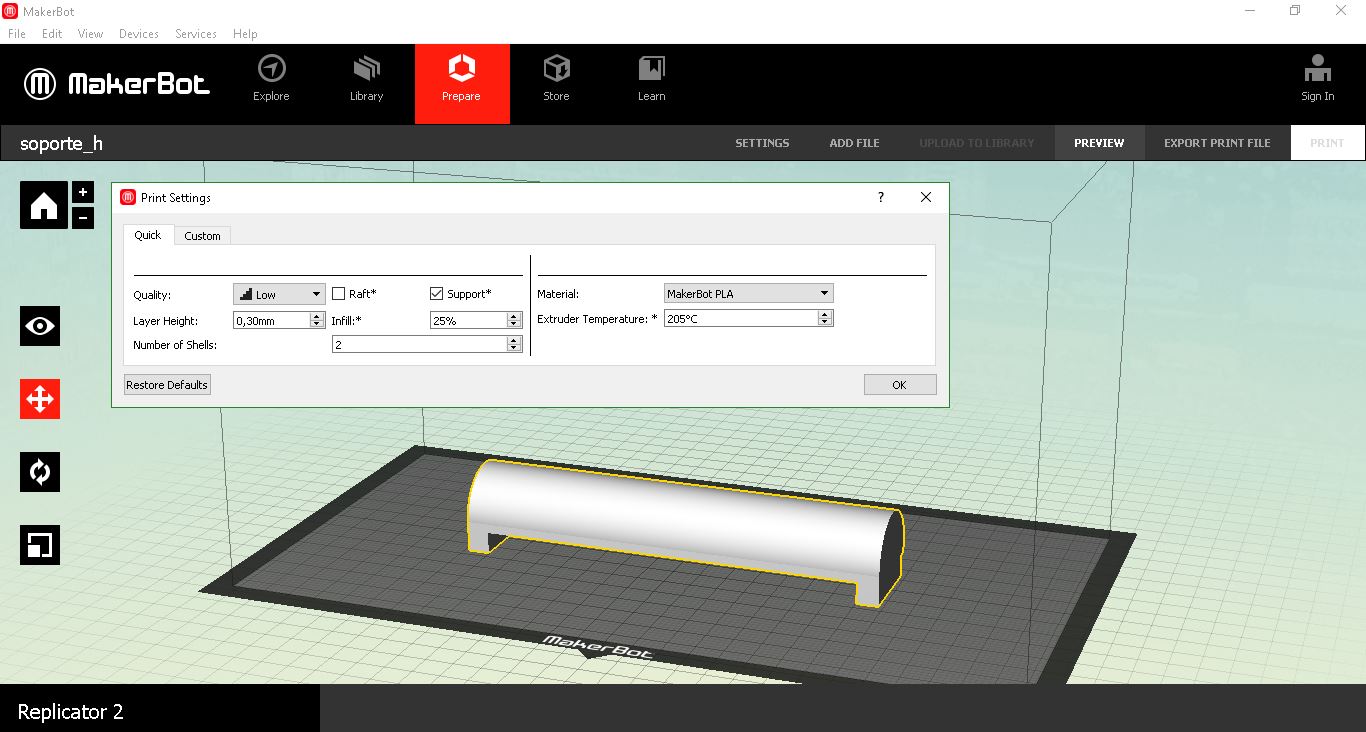Select the Prepare tab icon

pyautogui.click(x=461, y=69)
